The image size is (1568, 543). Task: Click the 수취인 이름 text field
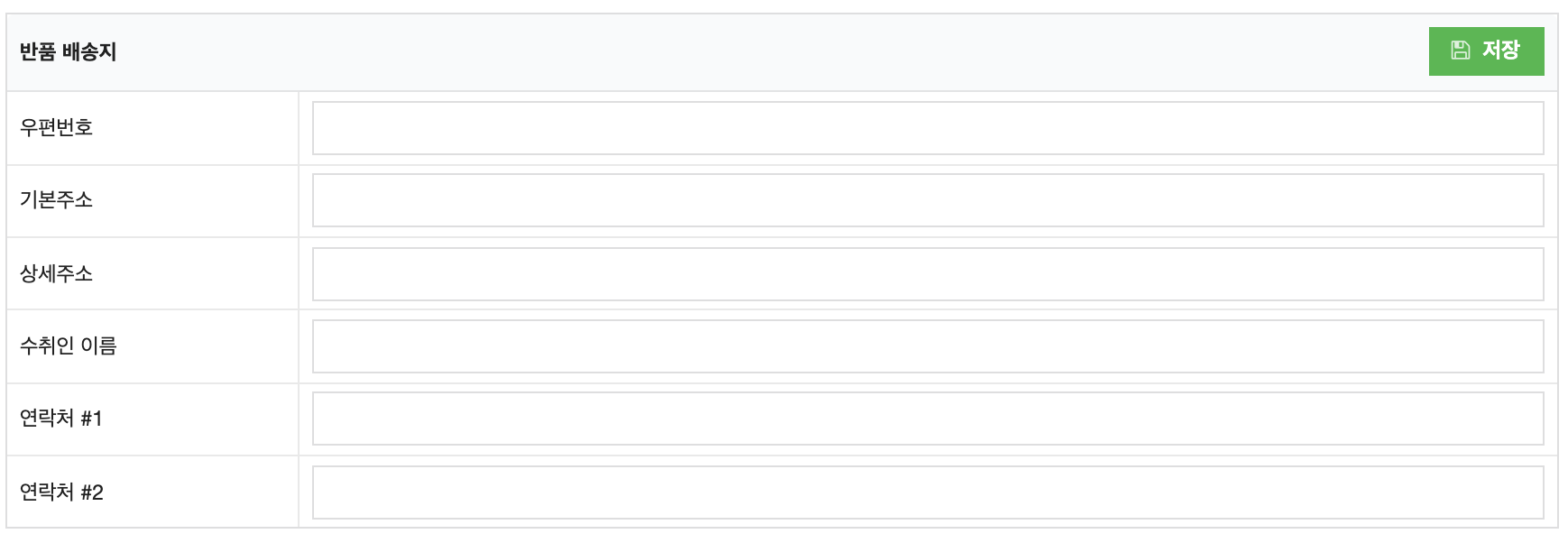927,346
